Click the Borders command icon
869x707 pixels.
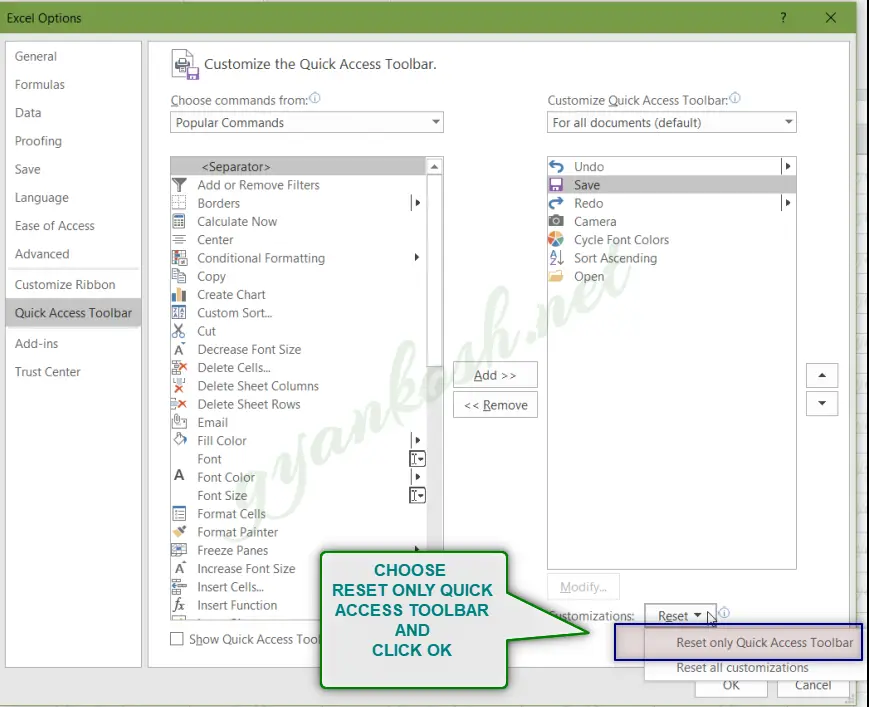click(x=179, y=203)
